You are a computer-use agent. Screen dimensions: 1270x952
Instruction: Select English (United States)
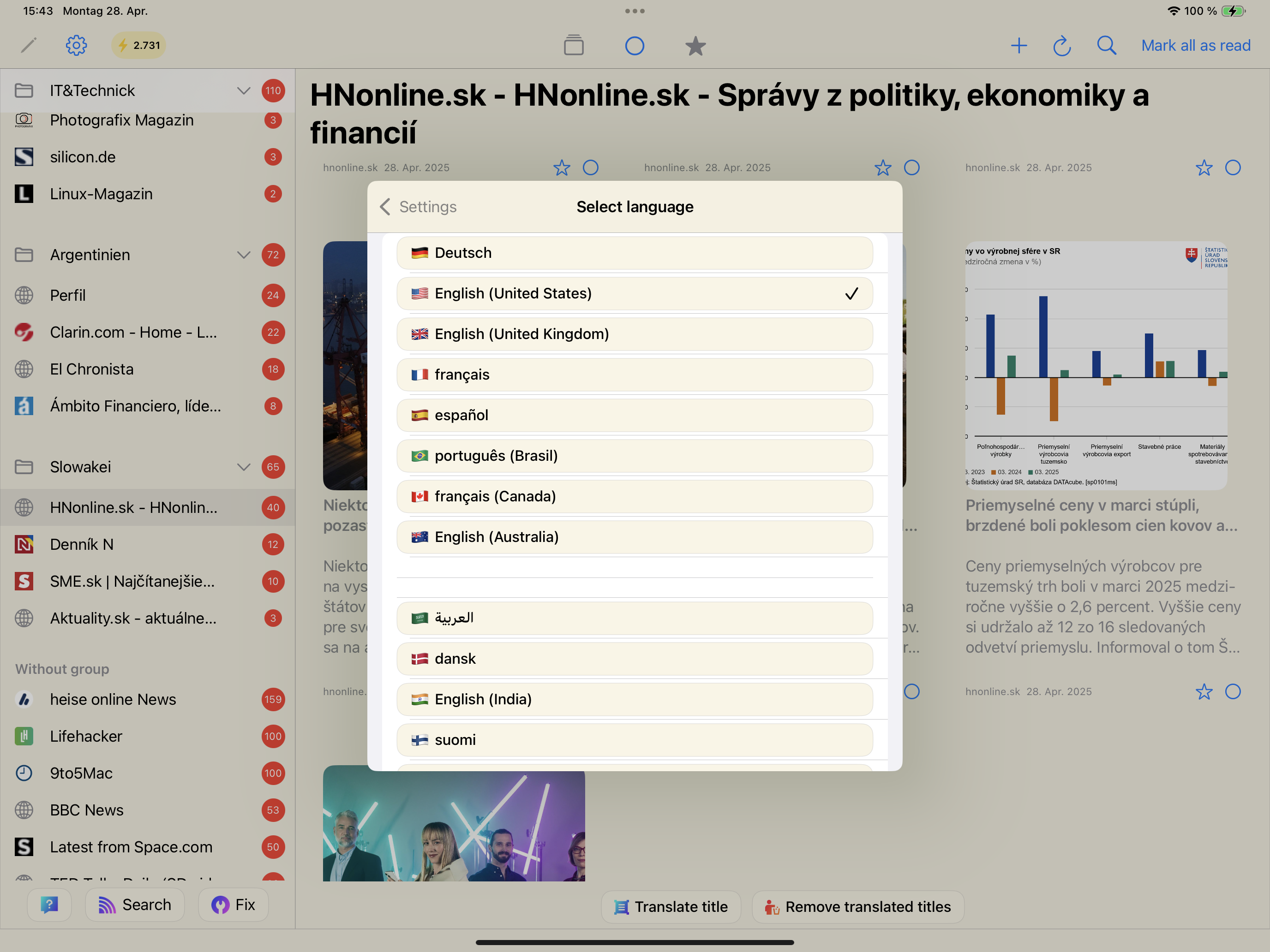coord(635,294)
